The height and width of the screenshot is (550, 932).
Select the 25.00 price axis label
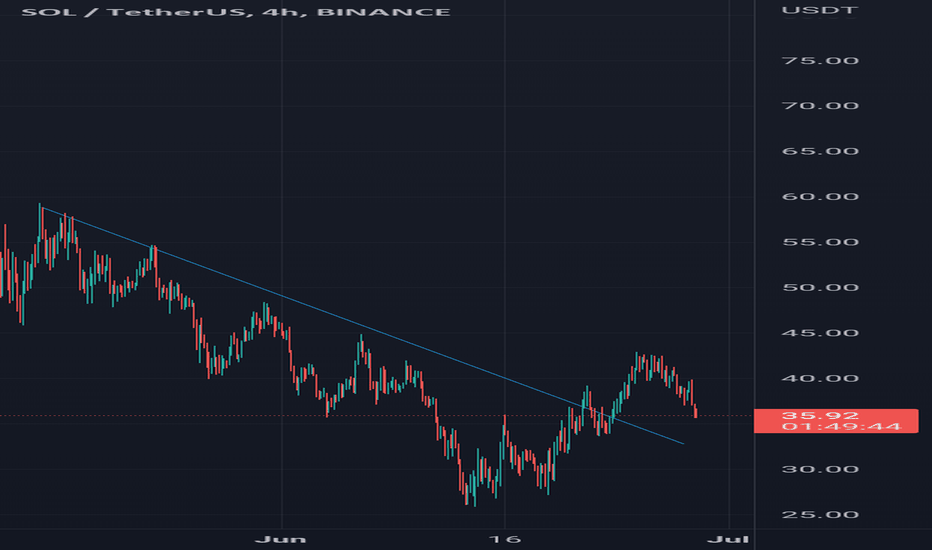[820, 515]
